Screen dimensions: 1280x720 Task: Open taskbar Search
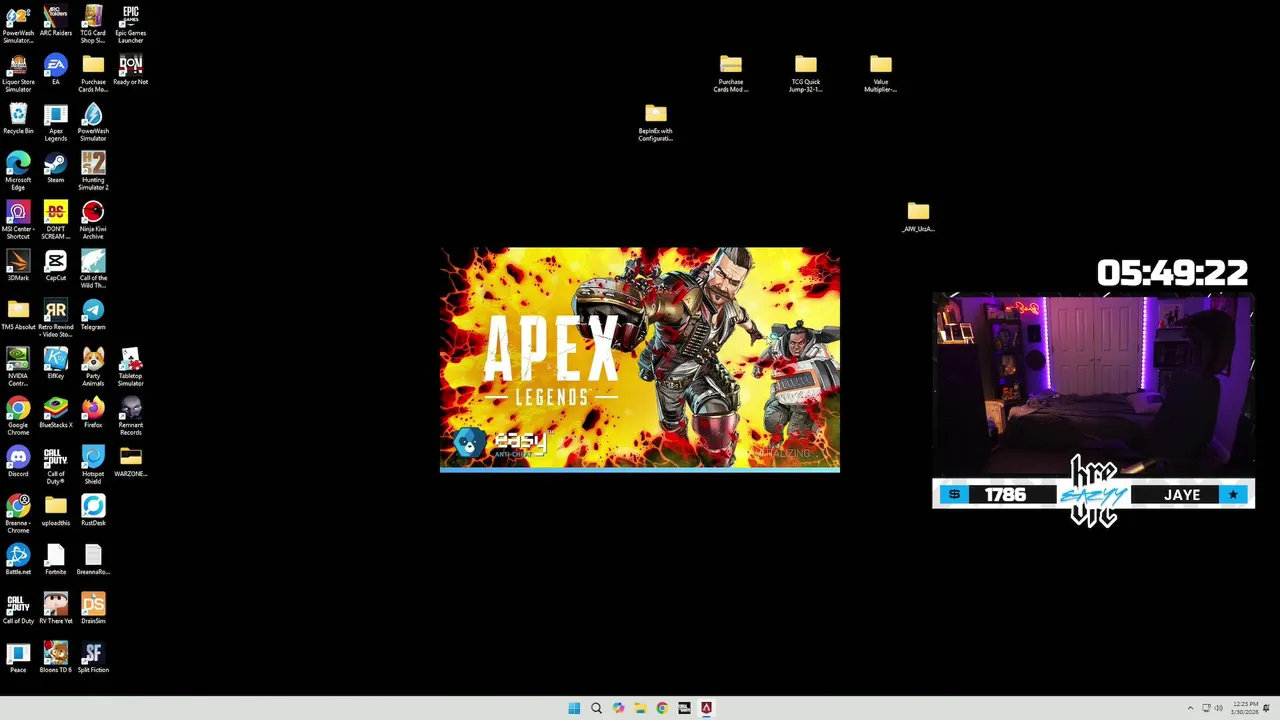[x=596, y=708]
